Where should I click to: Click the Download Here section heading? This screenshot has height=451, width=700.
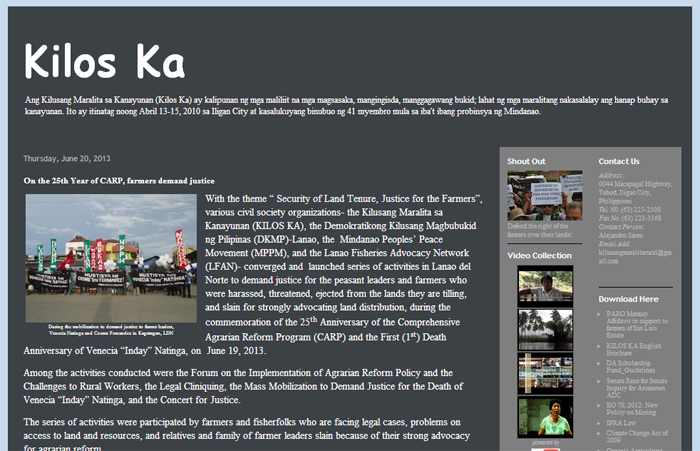pyautogui.click(x=628, y=299)
